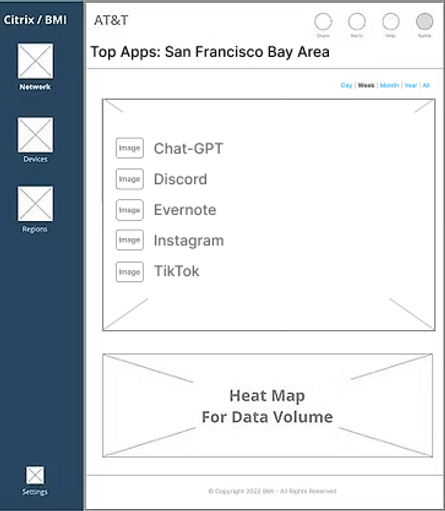Click the image placeholder beside TikTok
445x511 pixels.
tap(130, 272)
